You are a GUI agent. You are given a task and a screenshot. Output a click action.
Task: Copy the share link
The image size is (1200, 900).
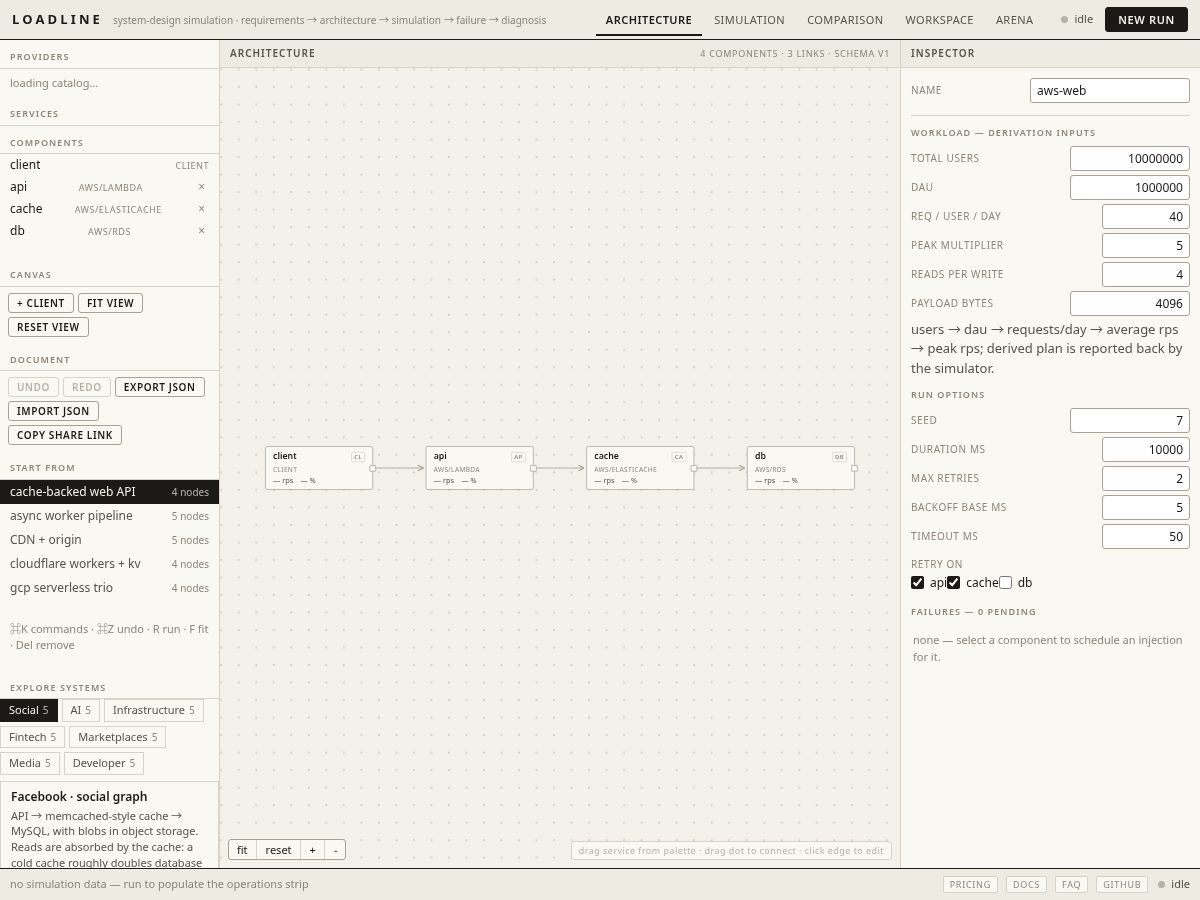(x=65, y=435)
